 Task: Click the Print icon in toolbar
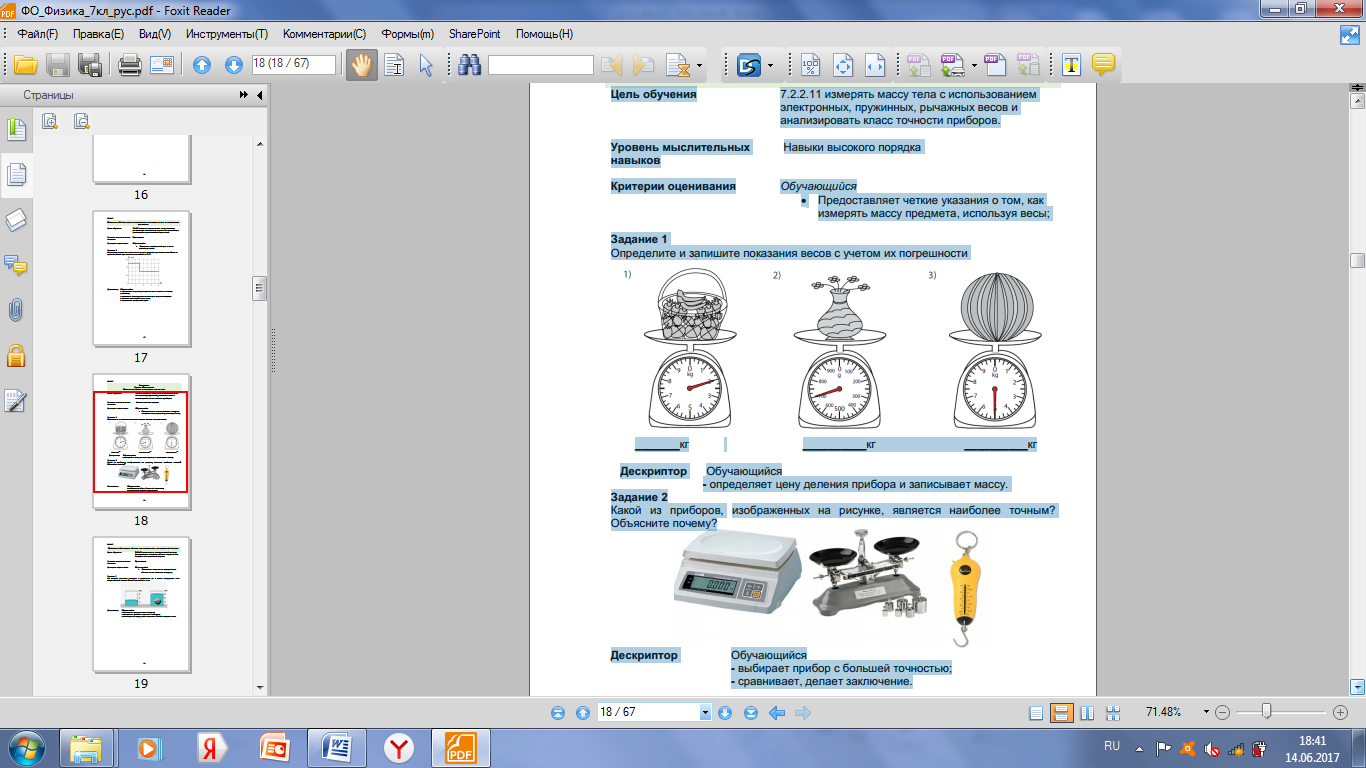point(130,65)
